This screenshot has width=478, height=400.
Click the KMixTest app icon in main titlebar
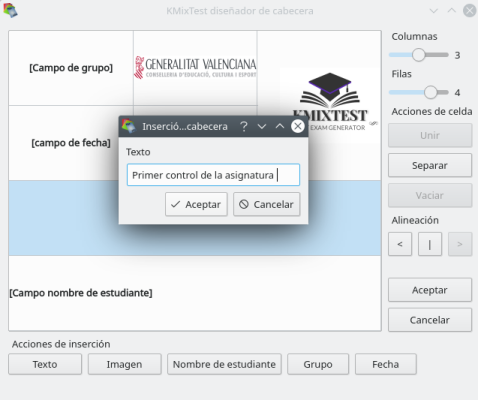[11, 10]
